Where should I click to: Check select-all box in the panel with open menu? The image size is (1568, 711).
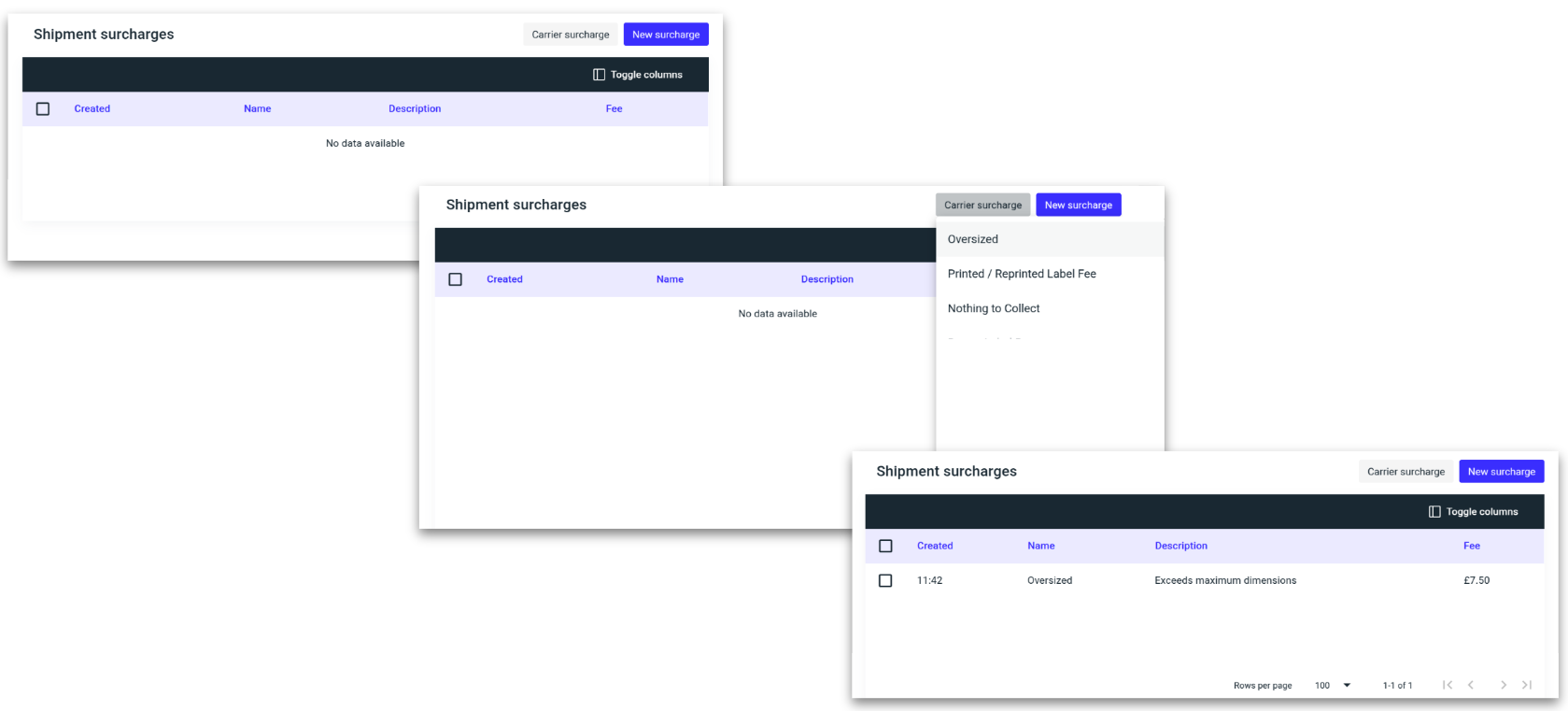click(455, 279)
